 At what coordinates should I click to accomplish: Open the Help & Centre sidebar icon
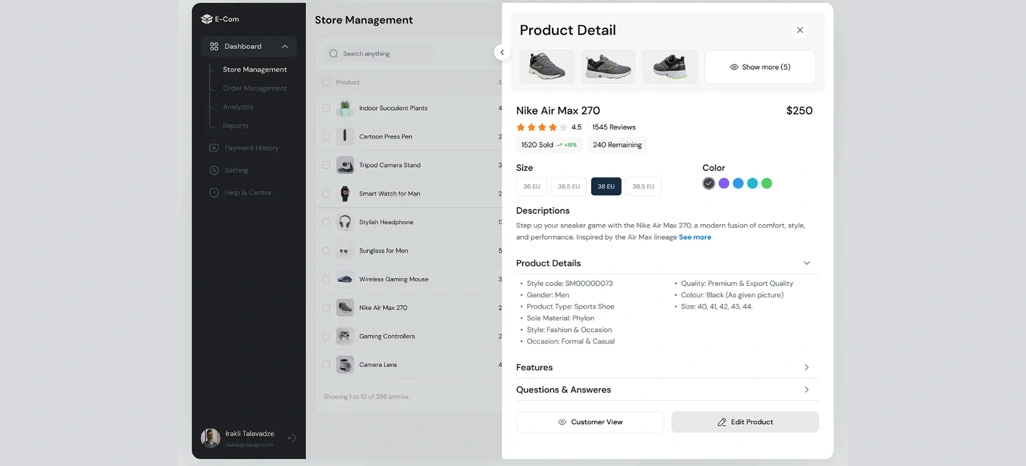click(x=214, y=192)
